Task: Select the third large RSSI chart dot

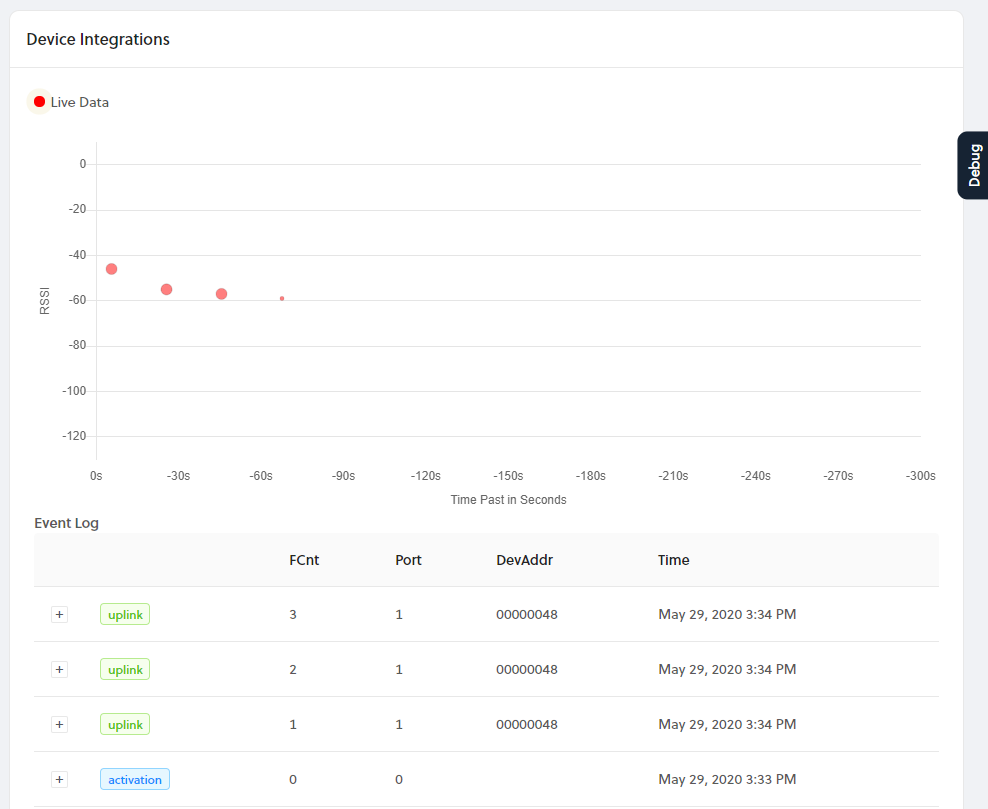Action: 221,294
